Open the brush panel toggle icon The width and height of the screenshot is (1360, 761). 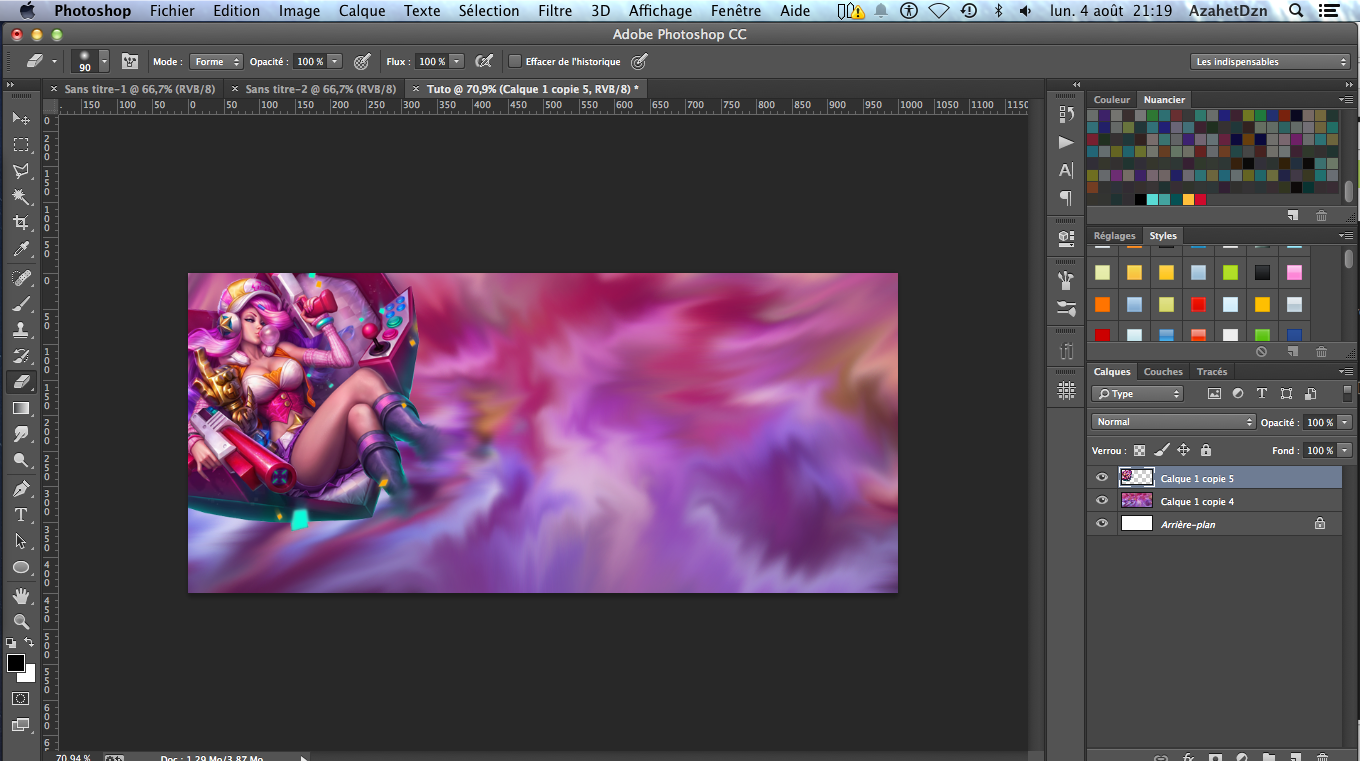[x=130, y=61]
